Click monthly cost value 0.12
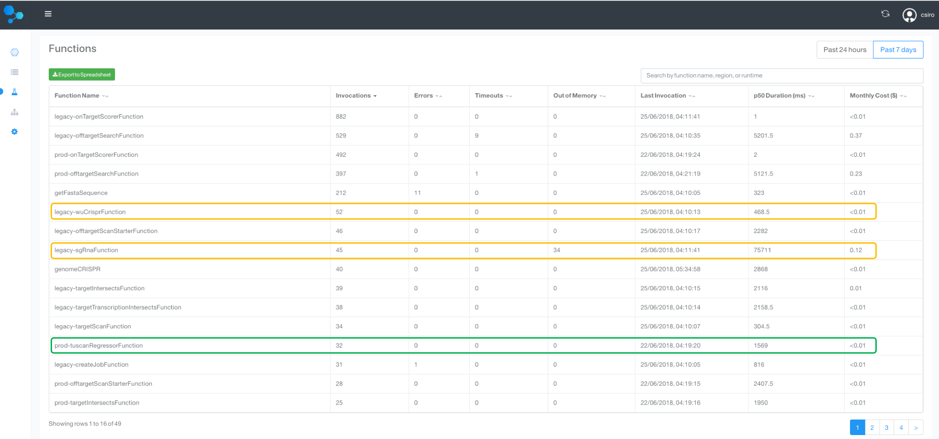 (x=855, y=250)
